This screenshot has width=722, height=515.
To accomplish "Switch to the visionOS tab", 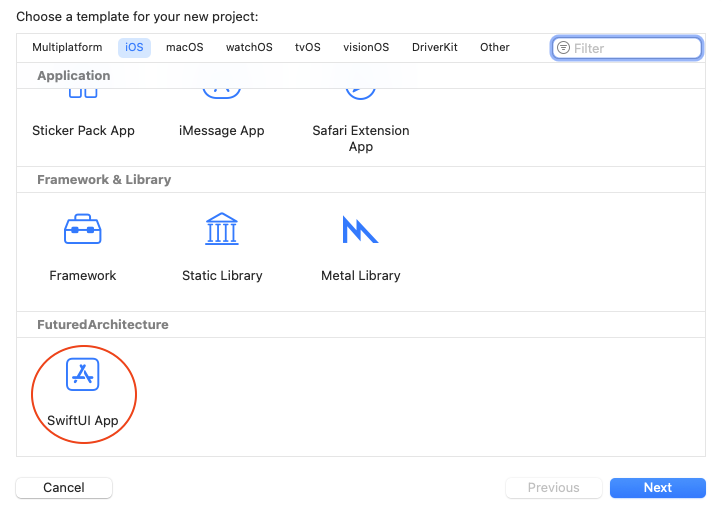I will click(367, 47).
